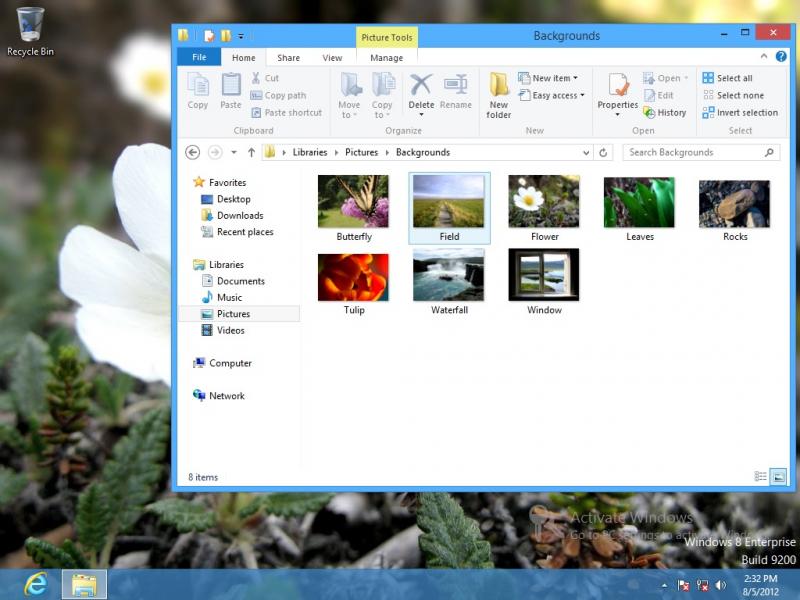
Task: Click the Forward navigation arrow
Action: pos(215,153)
